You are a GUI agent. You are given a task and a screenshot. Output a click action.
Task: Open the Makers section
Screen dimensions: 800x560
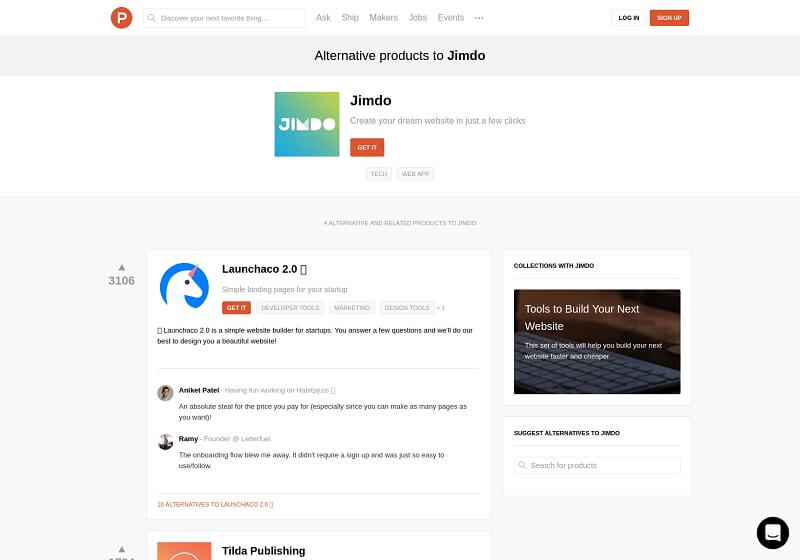point(383,17)
